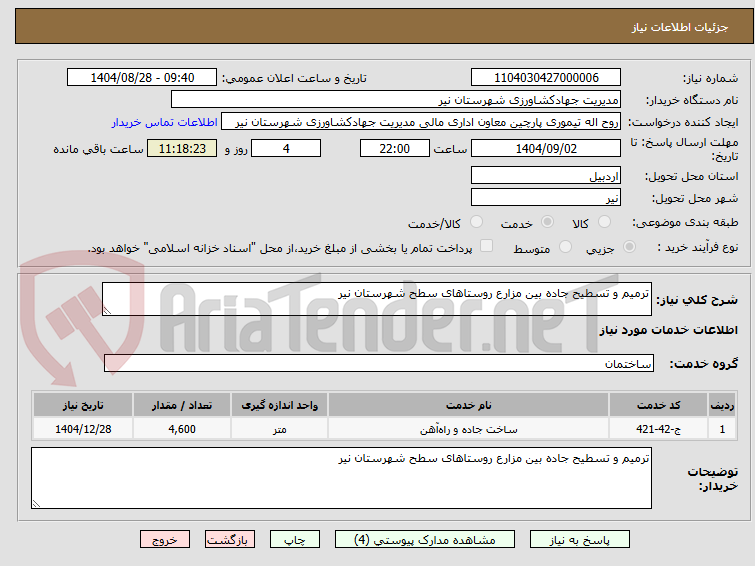Click the شماره نیاز field 1104030427000006
This screenshot has width=755, height=566.
coord(546,78)
